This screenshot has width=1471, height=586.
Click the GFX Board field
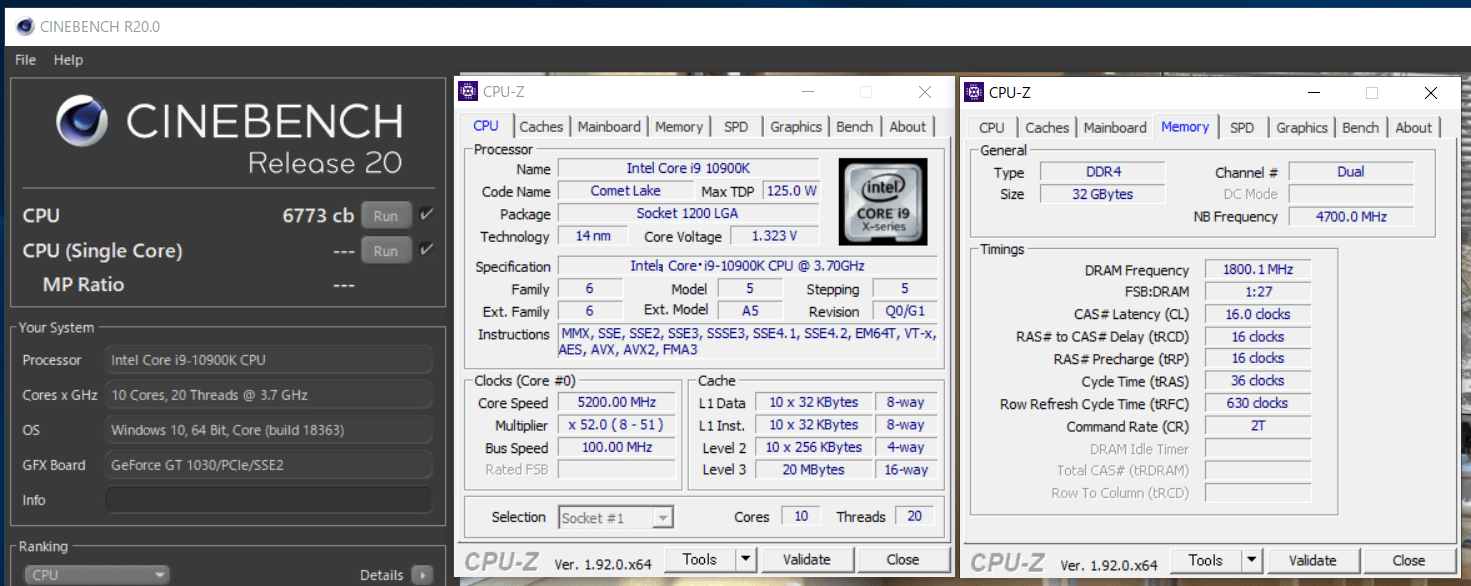pyautogui.click(x=269, y=465)
